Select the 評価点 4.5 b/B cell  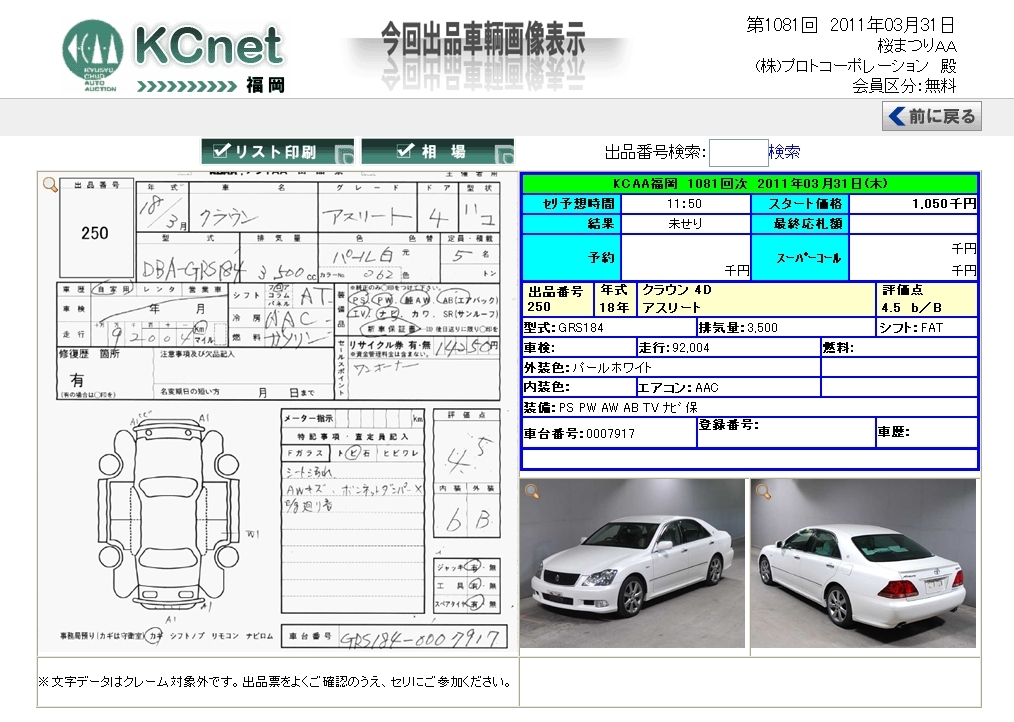(926, 299)
